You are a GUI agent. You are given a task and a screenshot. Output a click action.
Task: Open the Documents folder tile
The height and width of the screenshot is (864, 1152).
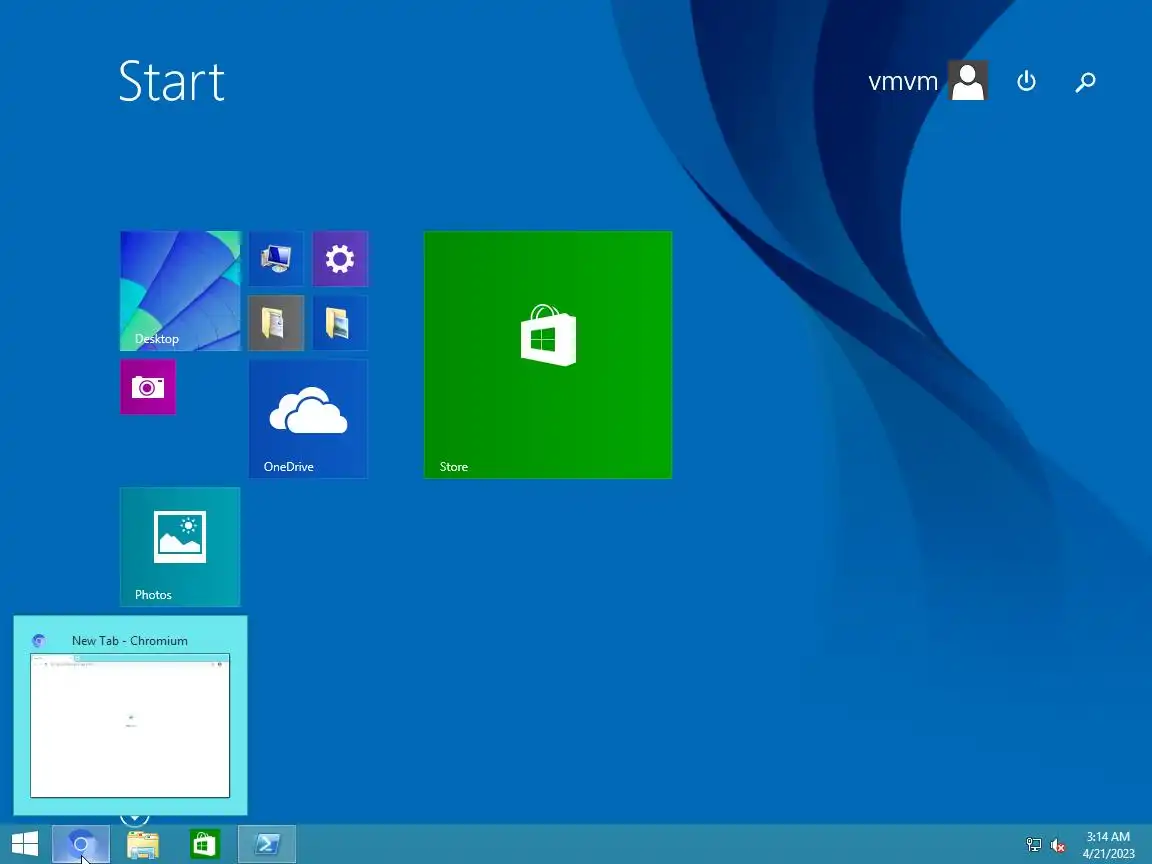(276, 323)
